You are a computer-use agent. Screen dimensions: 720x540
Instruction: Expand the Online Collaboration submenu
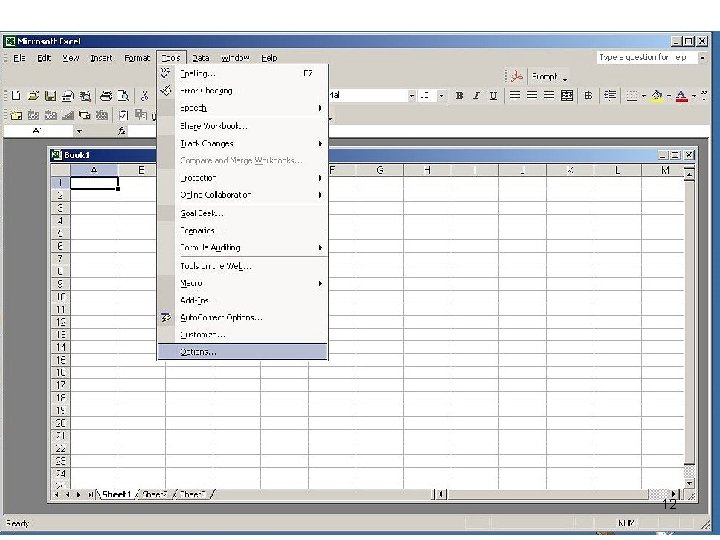242,195
